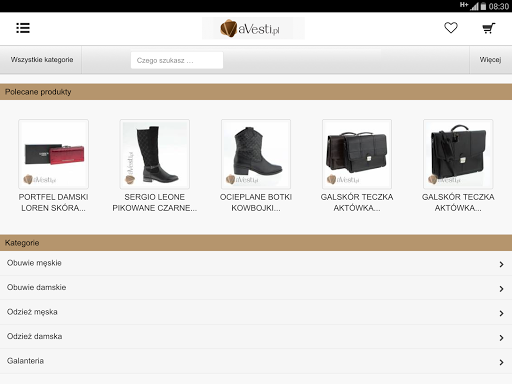
Task: Open the Wszystkie kategorie tab
Action: coord(42,60)
